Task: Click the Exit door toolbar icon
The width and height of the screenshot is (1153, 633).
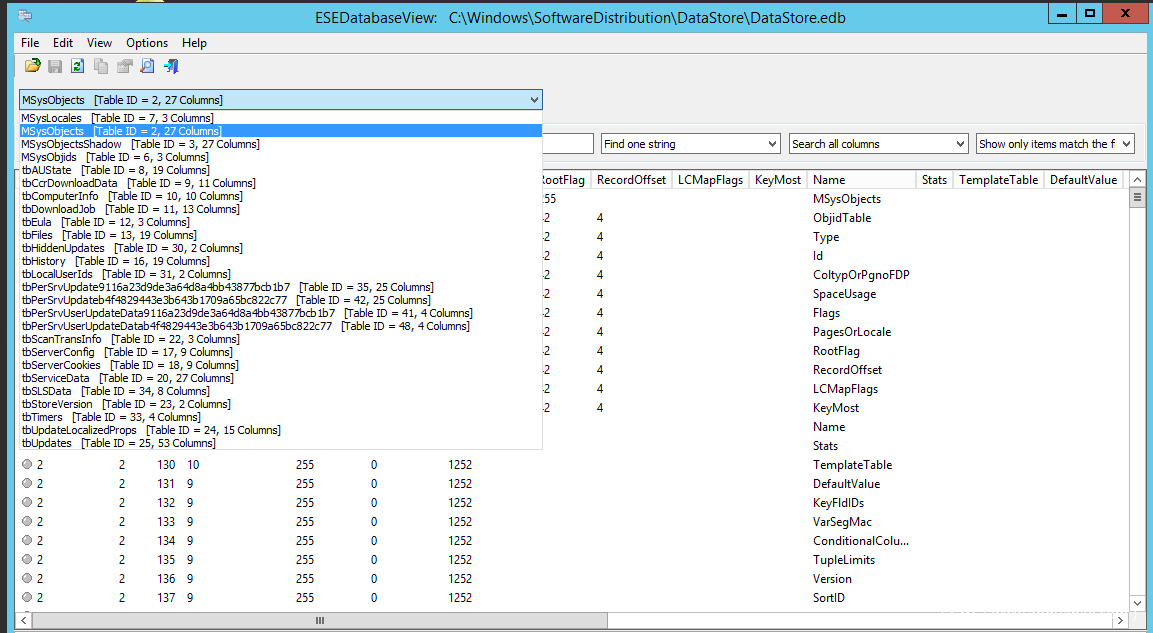Action: click(x=171, y=66)
